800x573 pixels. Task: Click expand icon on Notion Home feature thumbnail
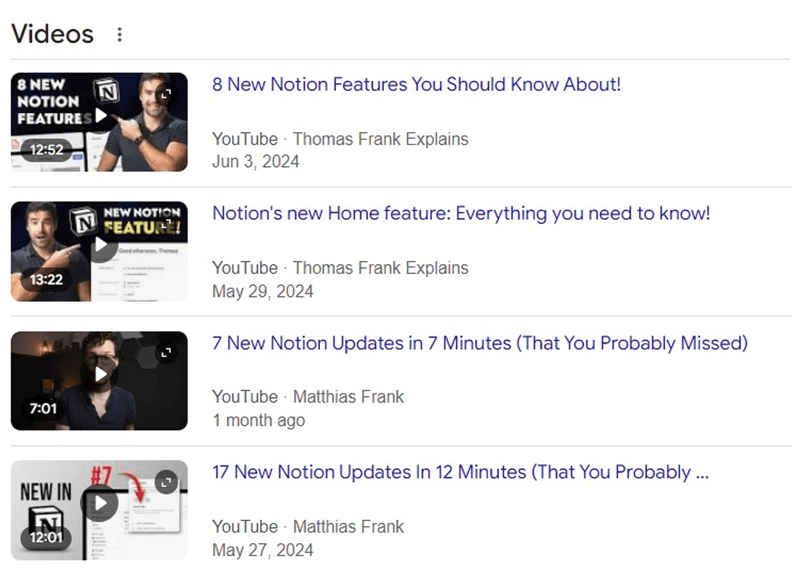click(x=167, y=222)
